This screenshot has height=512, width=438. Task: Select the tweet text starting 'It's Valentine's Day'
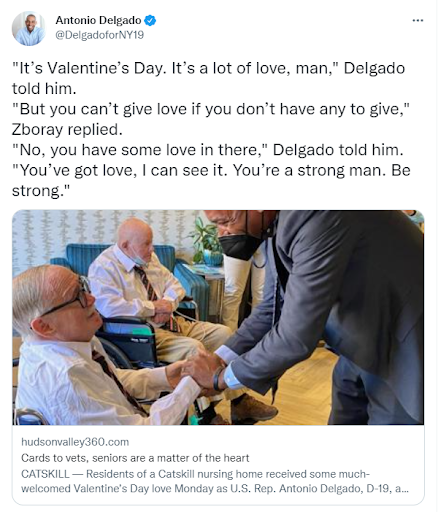[209, 78]
